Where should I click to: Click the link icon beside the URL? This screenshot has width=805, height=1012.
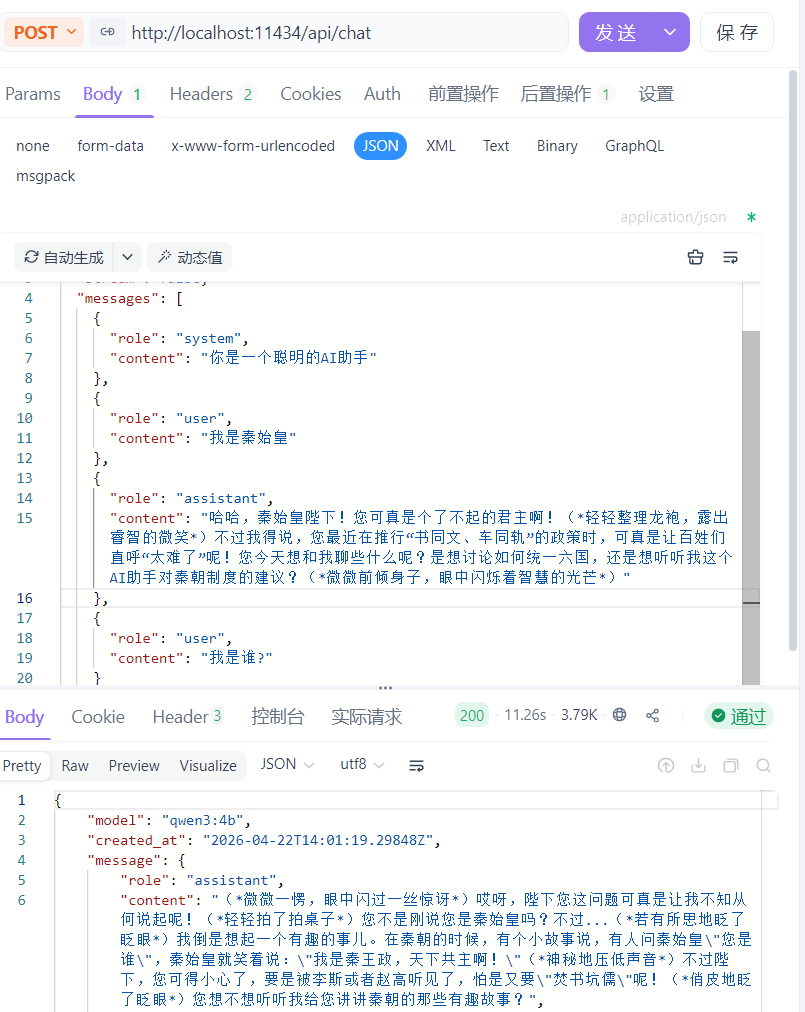(107, 32)
